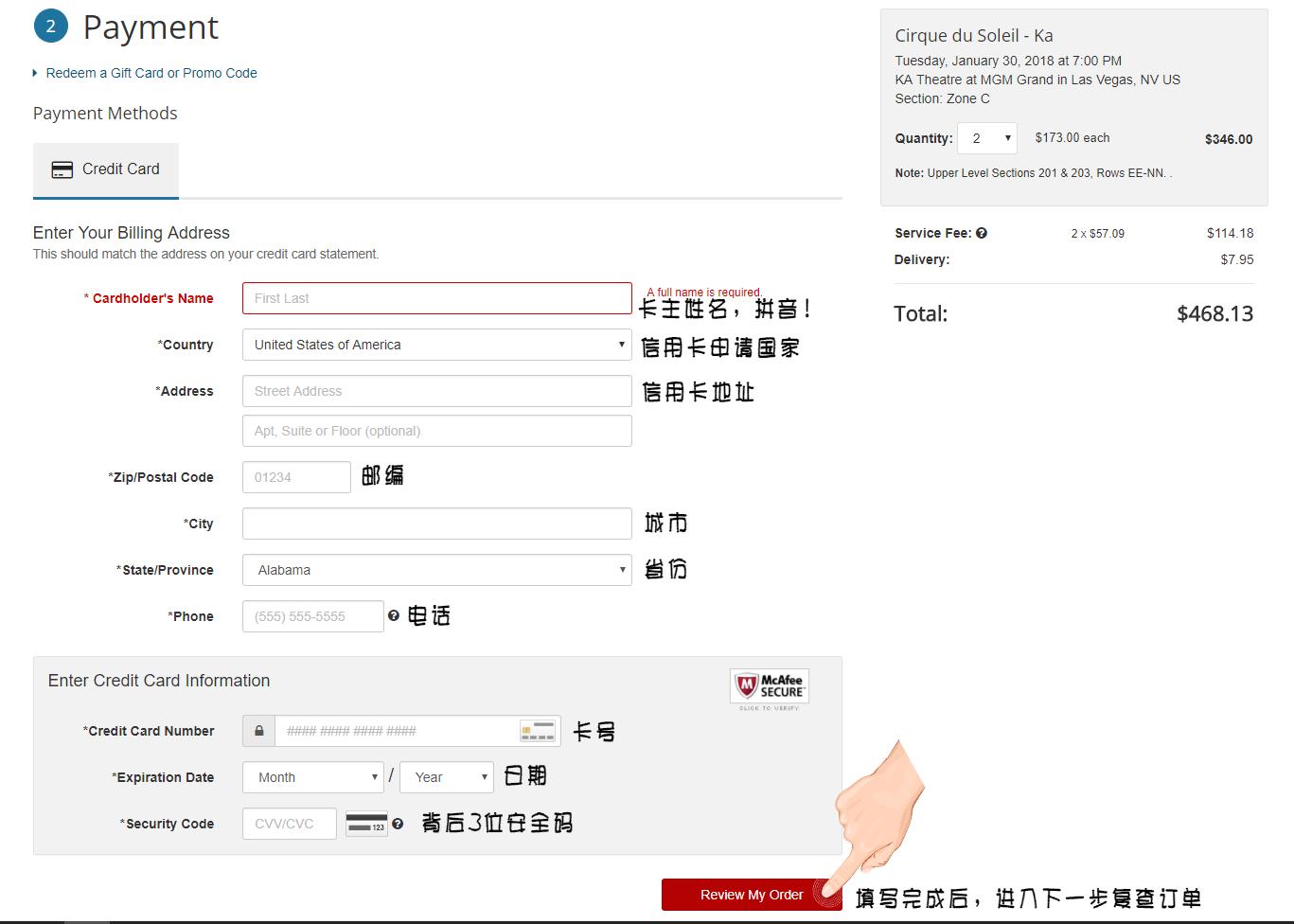Click the Credit Card Number input field
The height and width of the screenshot is (924, 1294).
tap(398, 731)
